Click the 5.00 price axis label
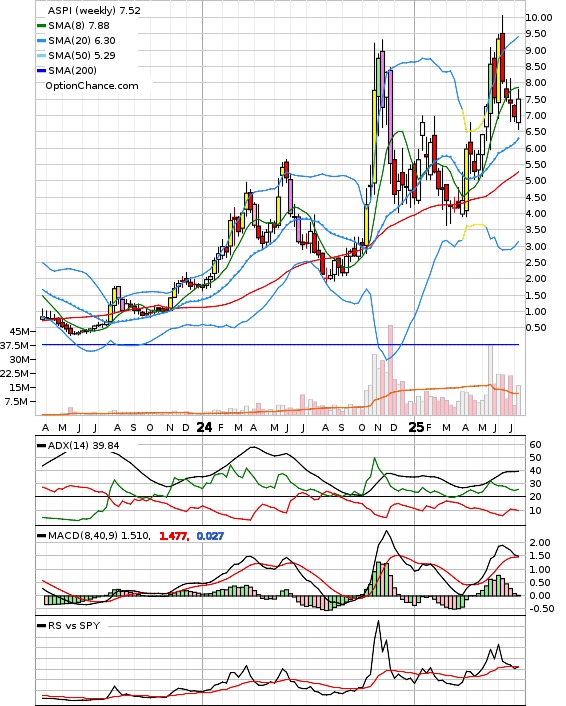Viewport: 566px width, 706px height. click(x=536, y=181)
